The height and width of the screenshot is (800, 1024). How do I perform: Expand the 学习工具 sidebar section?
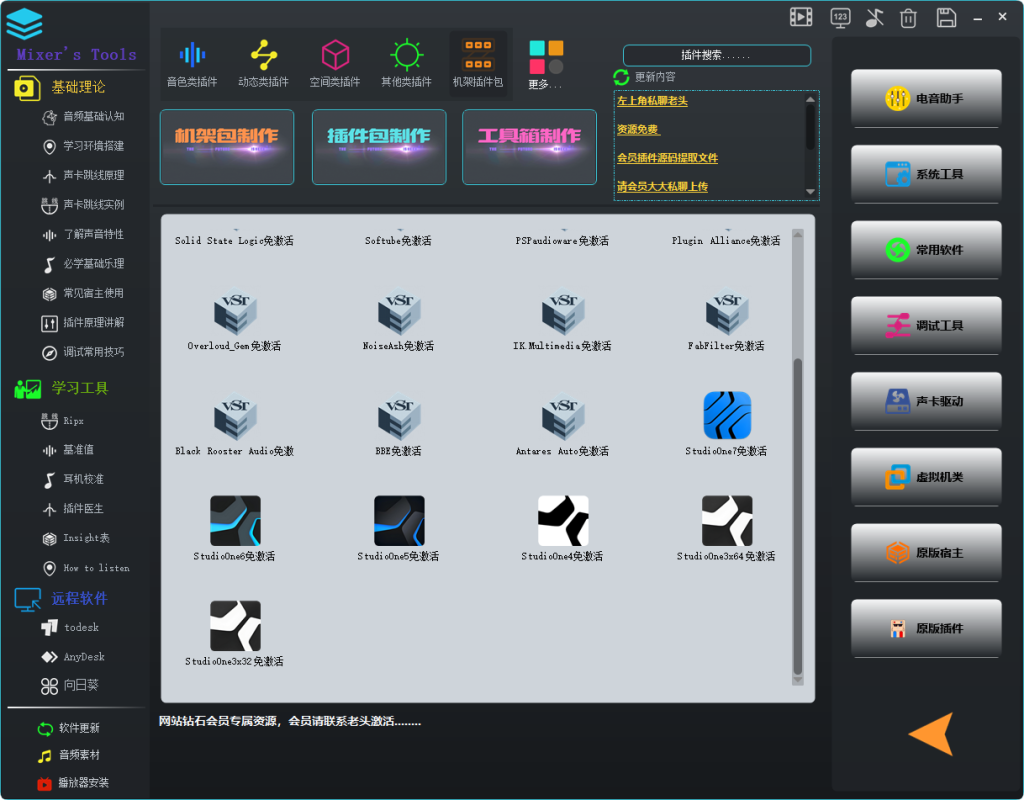pos(62,389)
